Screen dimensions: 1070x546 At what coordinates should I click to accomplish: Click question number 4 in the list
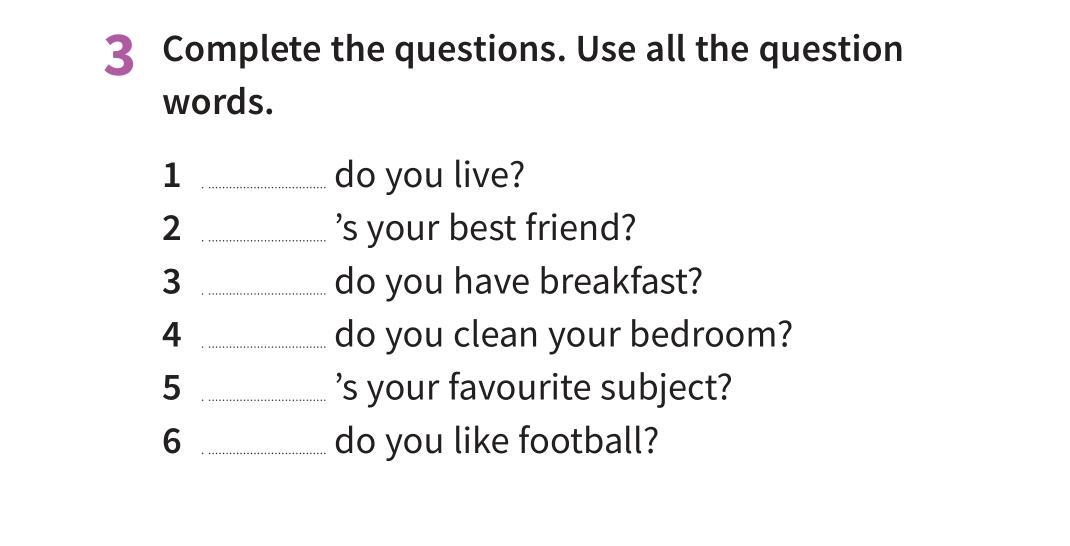(x=172, y=335)
